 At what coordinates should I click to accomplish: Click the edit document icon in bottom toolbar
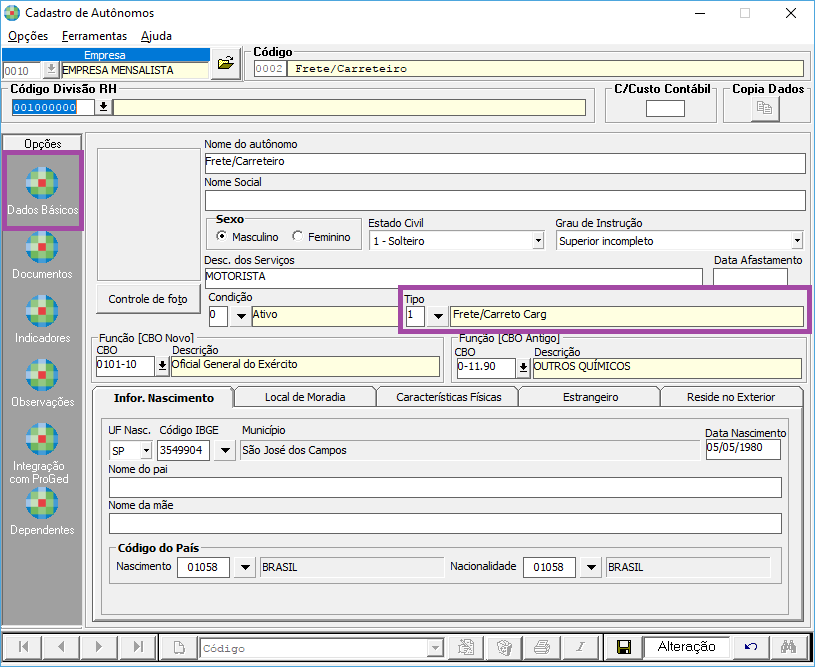point(466,647)
